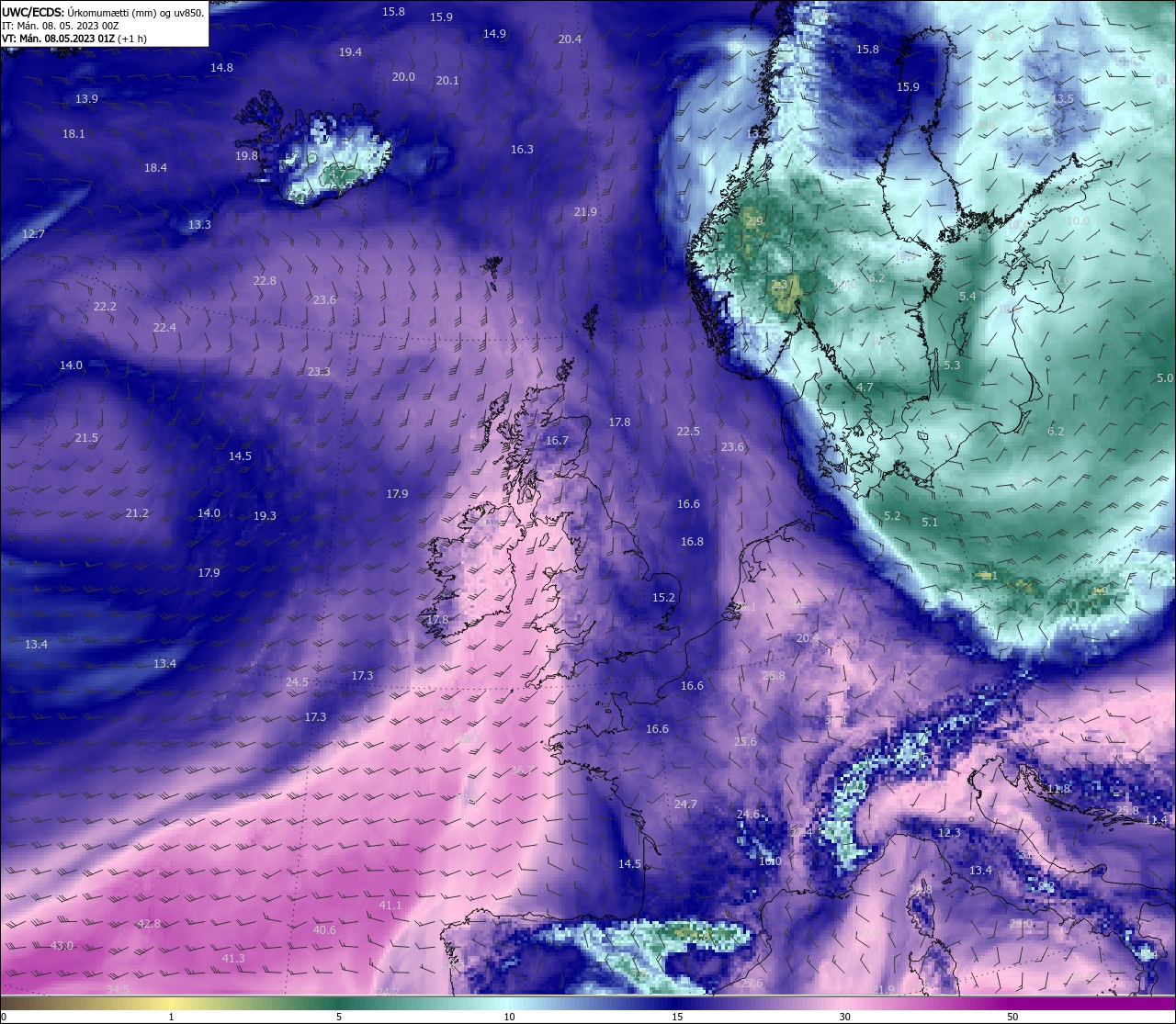Click the 10.0 value over Finland
Viewport: 1176px width, 1024px height.
(x=1079, y=221)
